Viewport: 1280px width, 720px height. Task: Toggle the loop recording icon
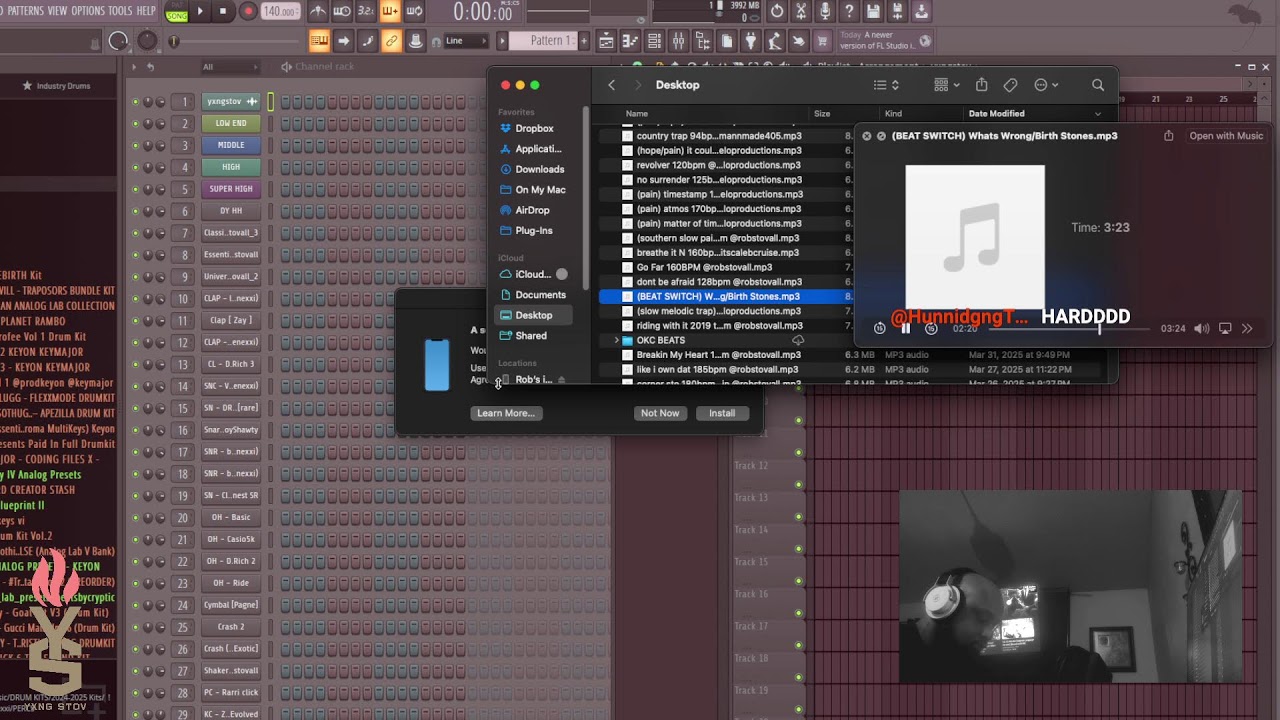(414, 12)
